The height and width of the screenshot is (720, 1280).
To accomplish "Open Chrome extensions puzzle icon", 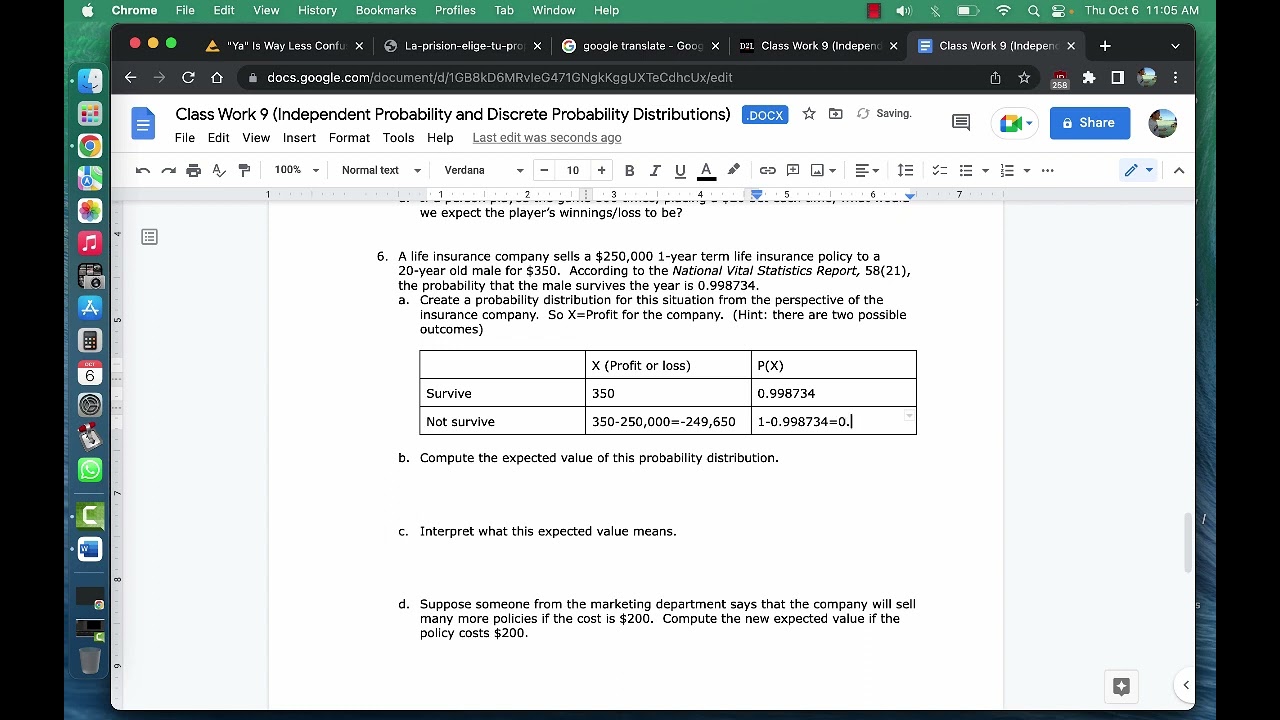I will click(x=1089, y=77).
